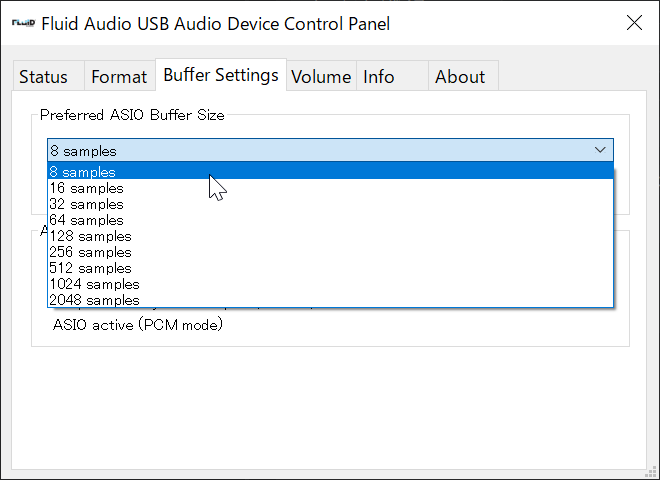Click the Preferred ASIO Buffer Size combo box
Viewport: 660px width, 480px height.
330,150
